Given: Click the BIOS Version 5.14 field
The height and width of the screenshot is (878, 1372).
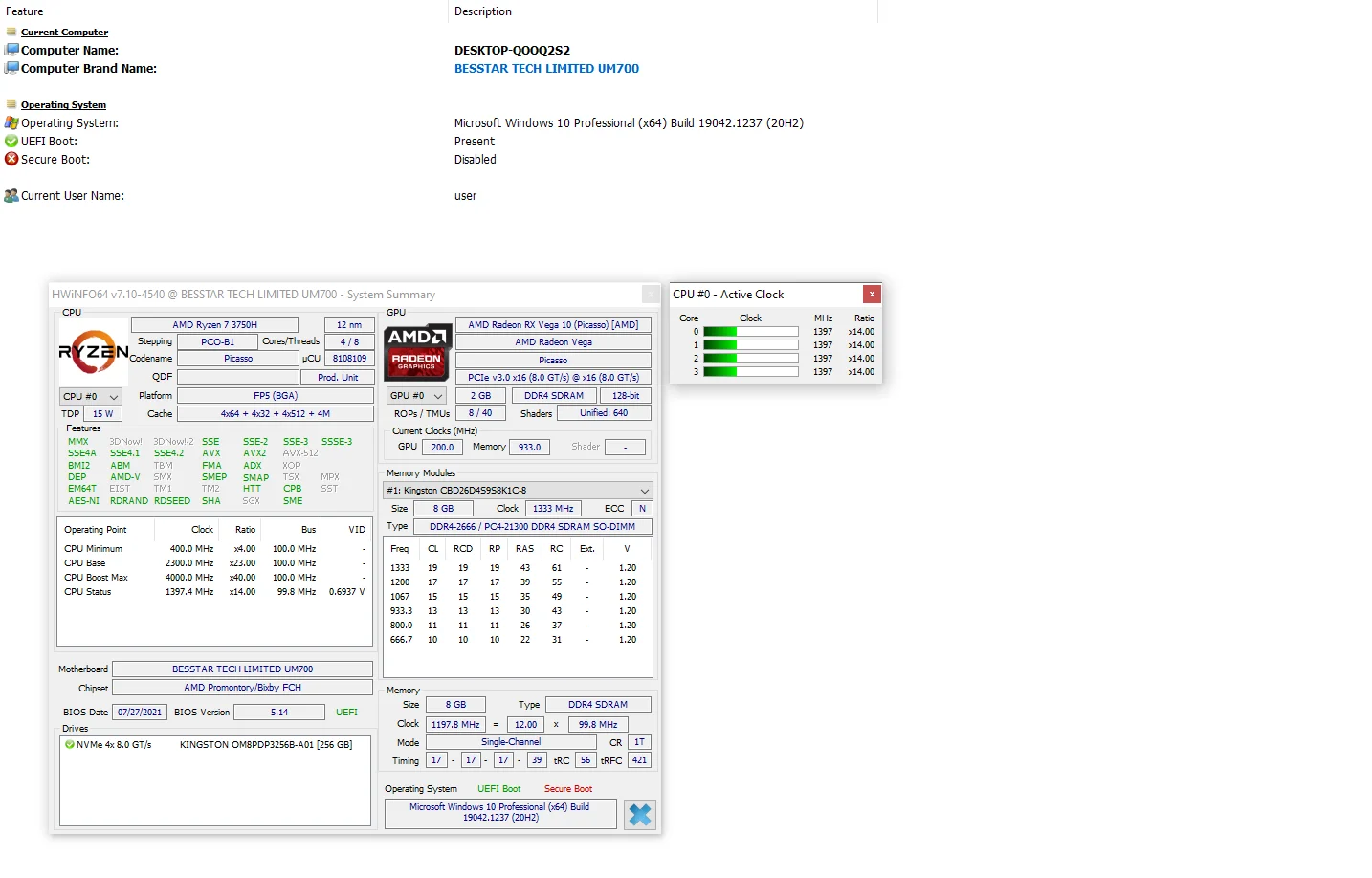Looking at the screenshot, I should pyautogui.click(x=279, y=713).
